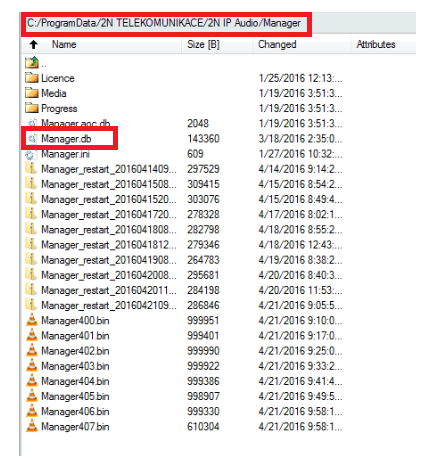Select archive icon of Manager_restart_2016041520

point(31,199)
